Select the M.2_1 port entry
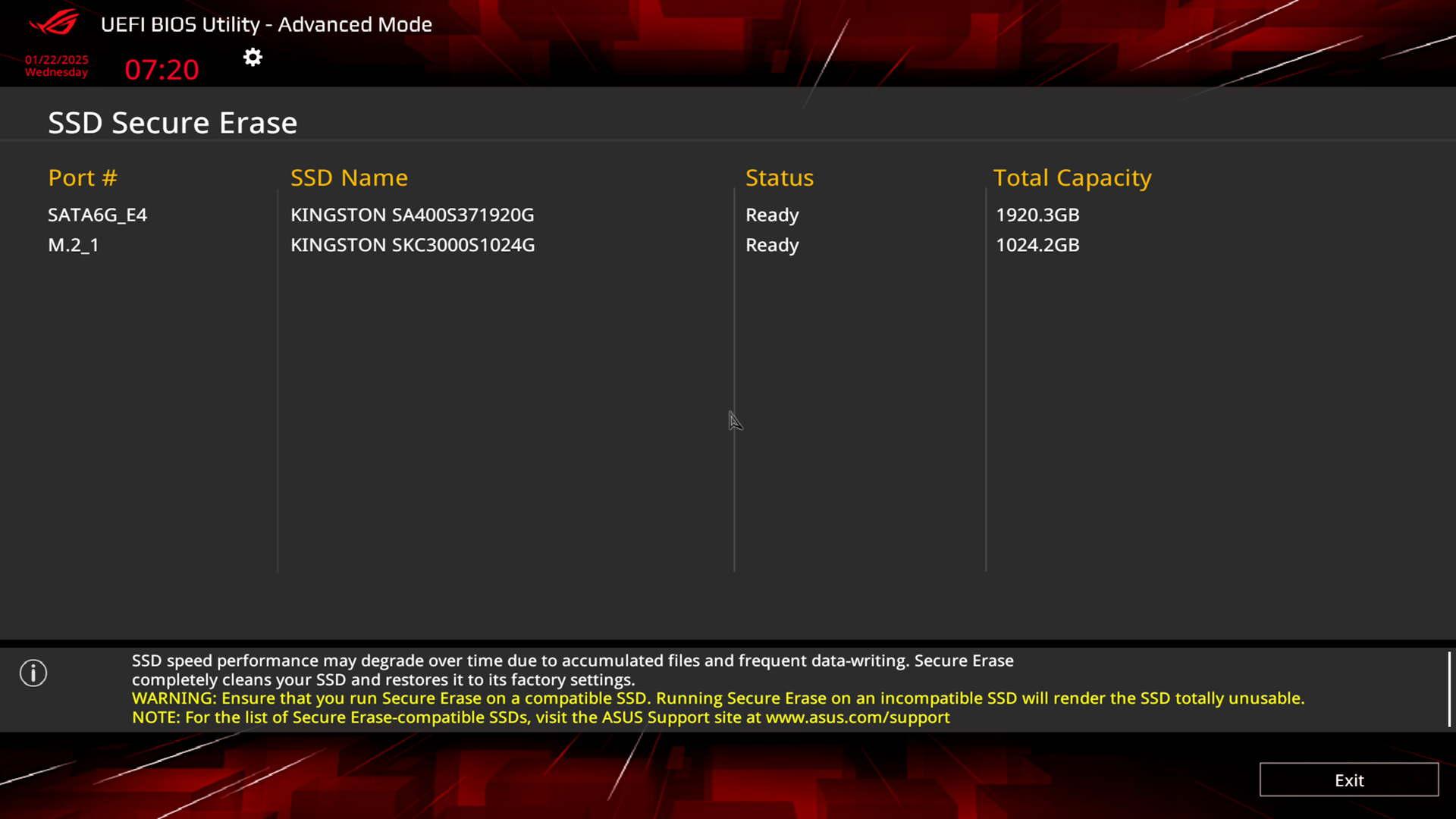 74,246
